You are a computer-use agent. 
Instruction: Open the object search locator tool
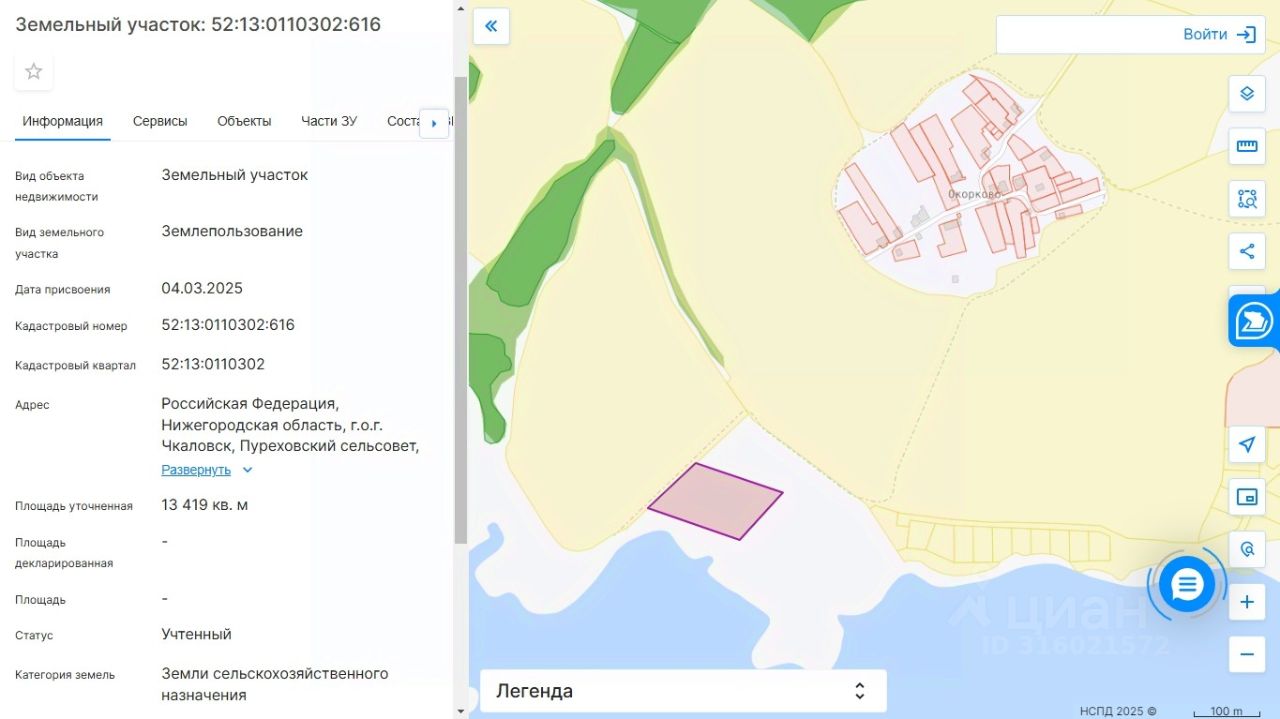pos(1247,549)
